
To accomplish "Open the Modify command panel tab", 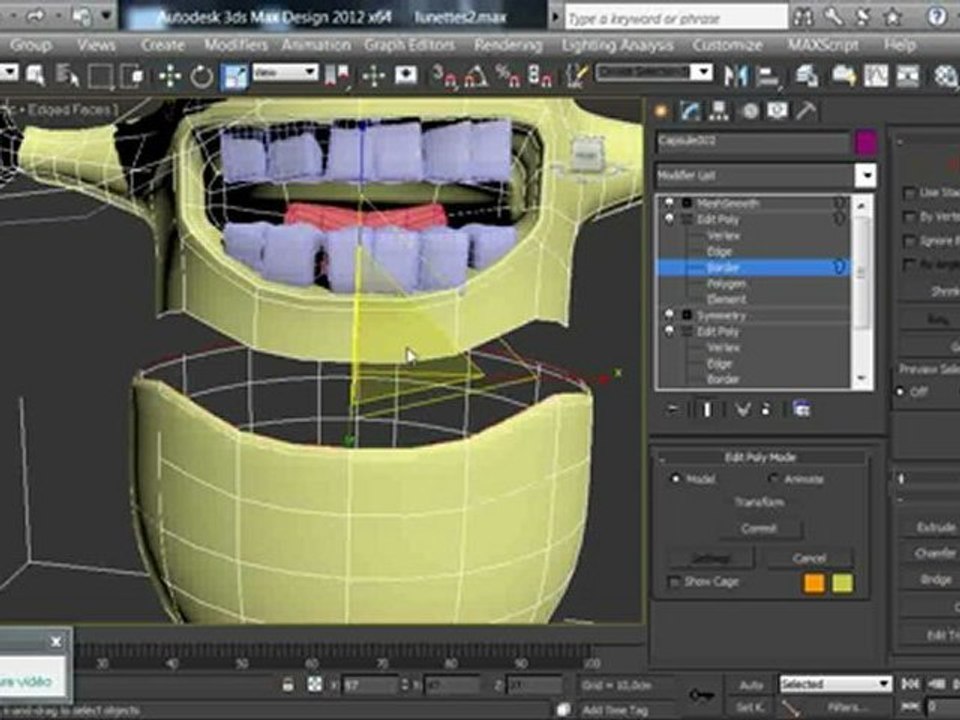I will pyautogui.click(x=690, y=111).
